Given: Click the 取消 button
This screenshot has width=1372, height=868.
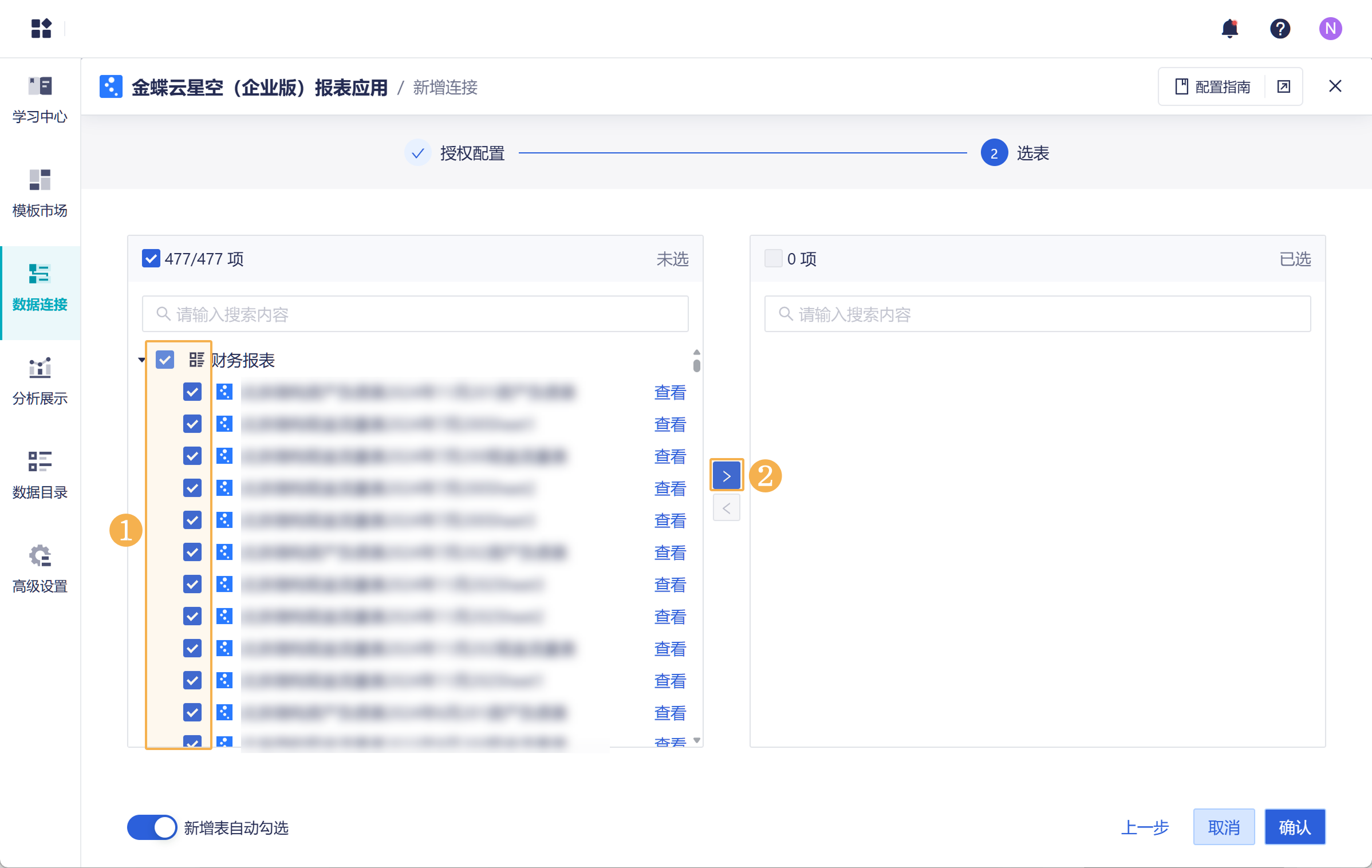Looking at the screenshot, I should (1224, 827).
